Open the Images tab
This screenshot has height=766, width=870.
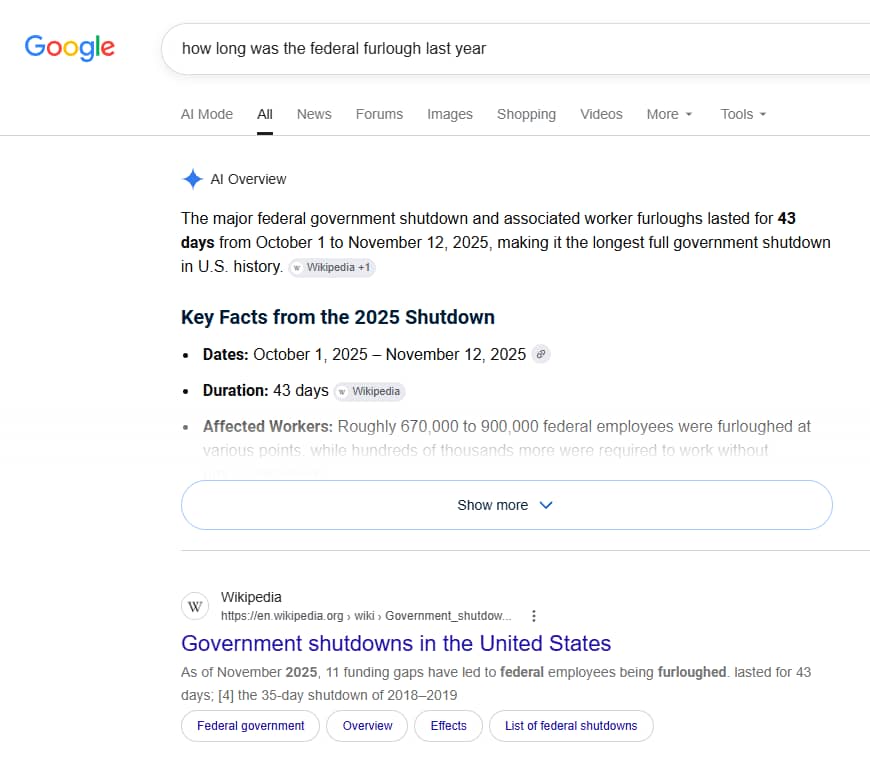pyautogui.click(x=450, y=114)
